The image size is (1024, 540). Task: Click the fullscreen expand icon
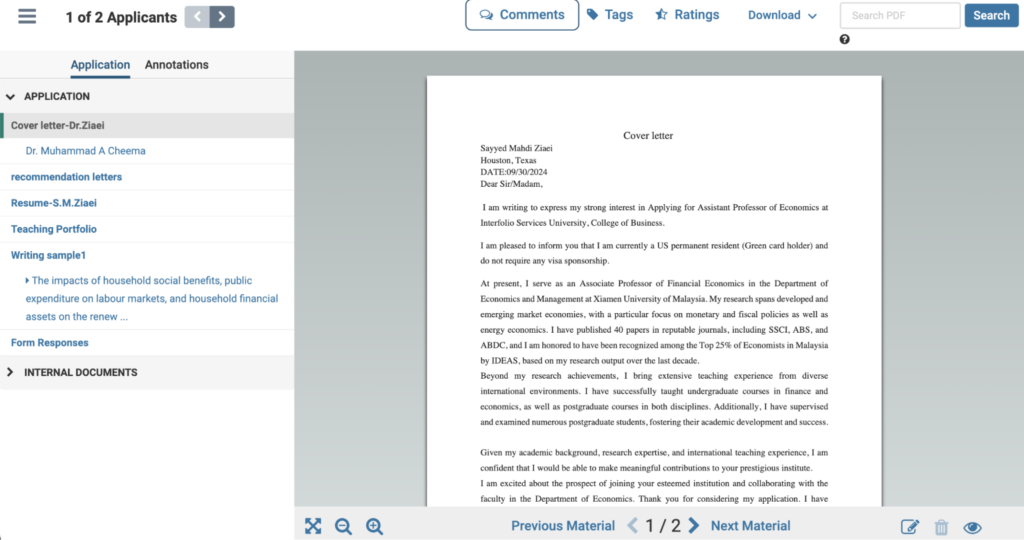313,526
